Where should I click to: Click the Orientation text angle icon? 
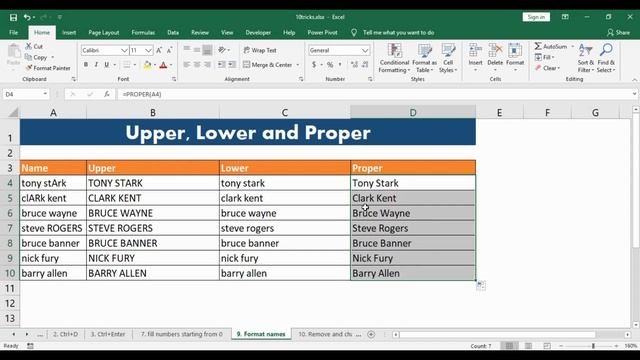click(222, 50)
